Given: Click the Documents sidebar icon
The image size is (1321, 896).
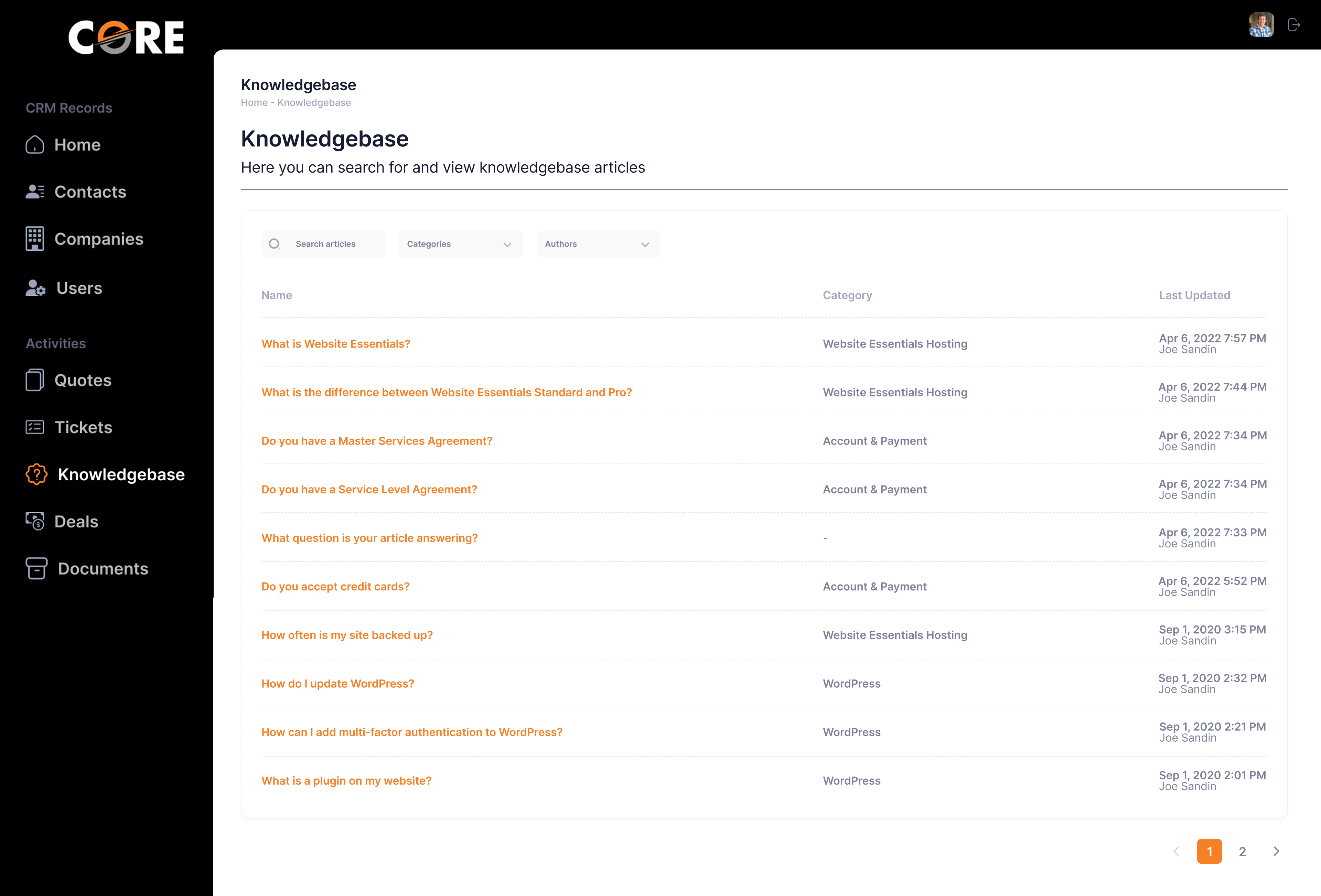Looking at the screenshot, I should (35, 568).
